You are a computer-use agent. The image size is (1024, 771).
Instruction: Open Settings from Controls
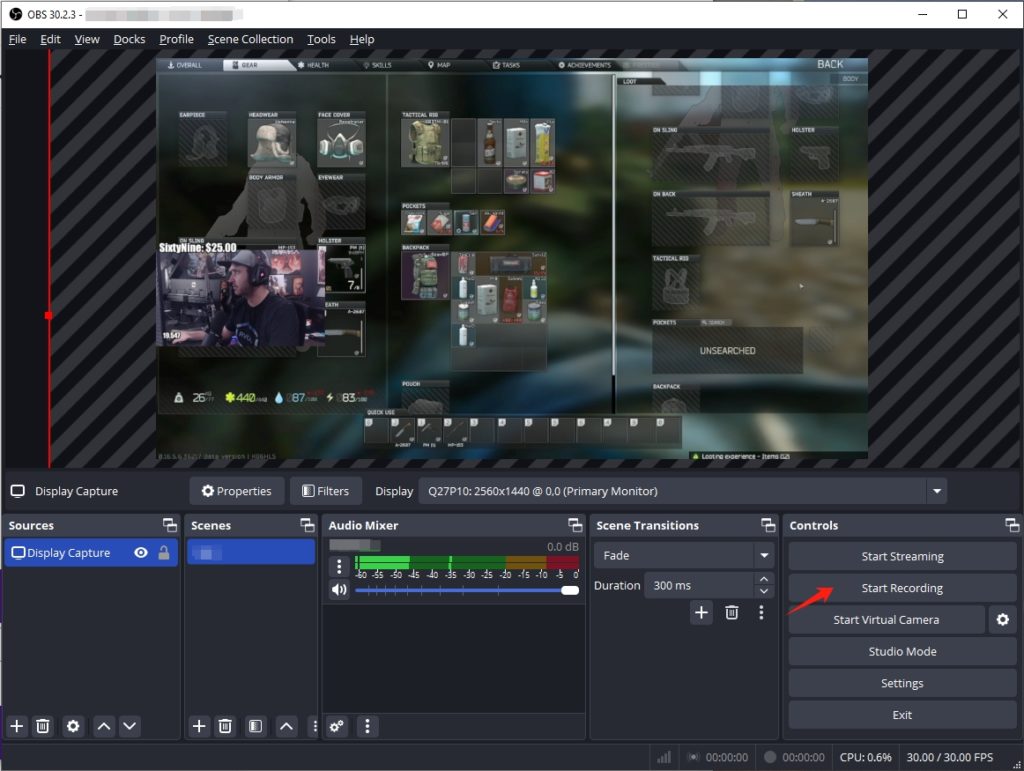(902, 683)
